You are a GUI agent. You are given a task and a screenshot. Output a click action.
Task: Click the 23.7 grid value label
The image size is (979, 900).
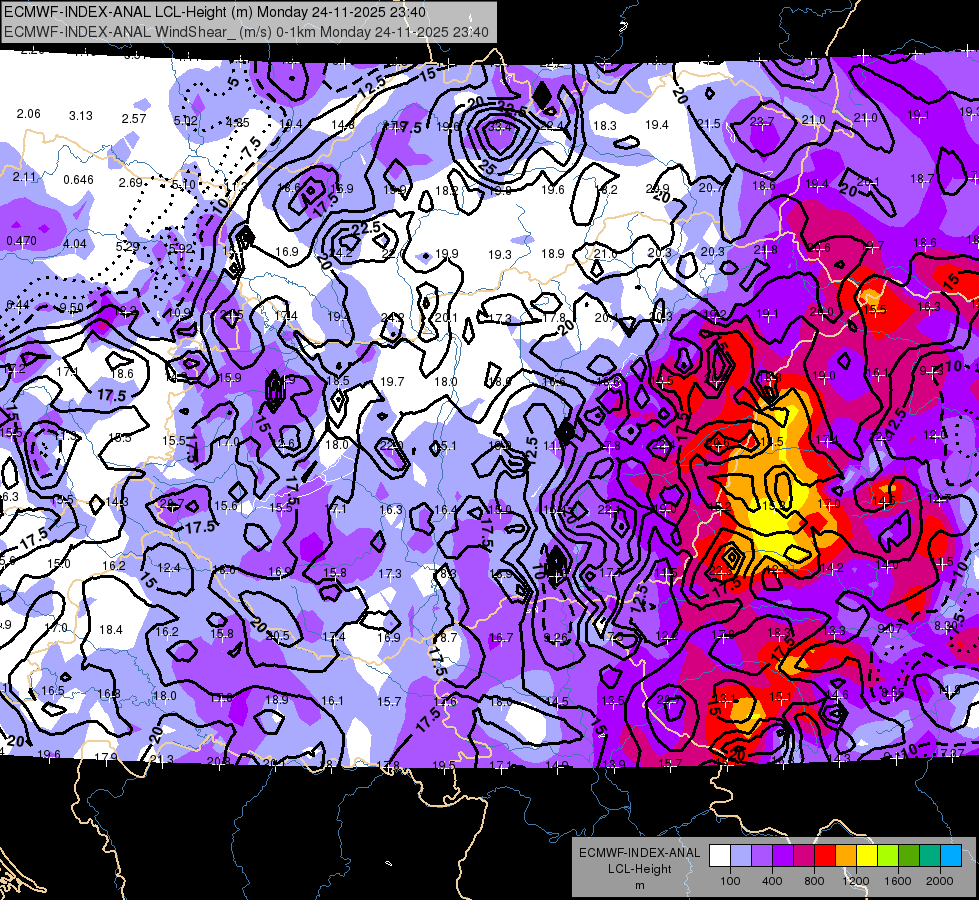(x=762, y=122)
